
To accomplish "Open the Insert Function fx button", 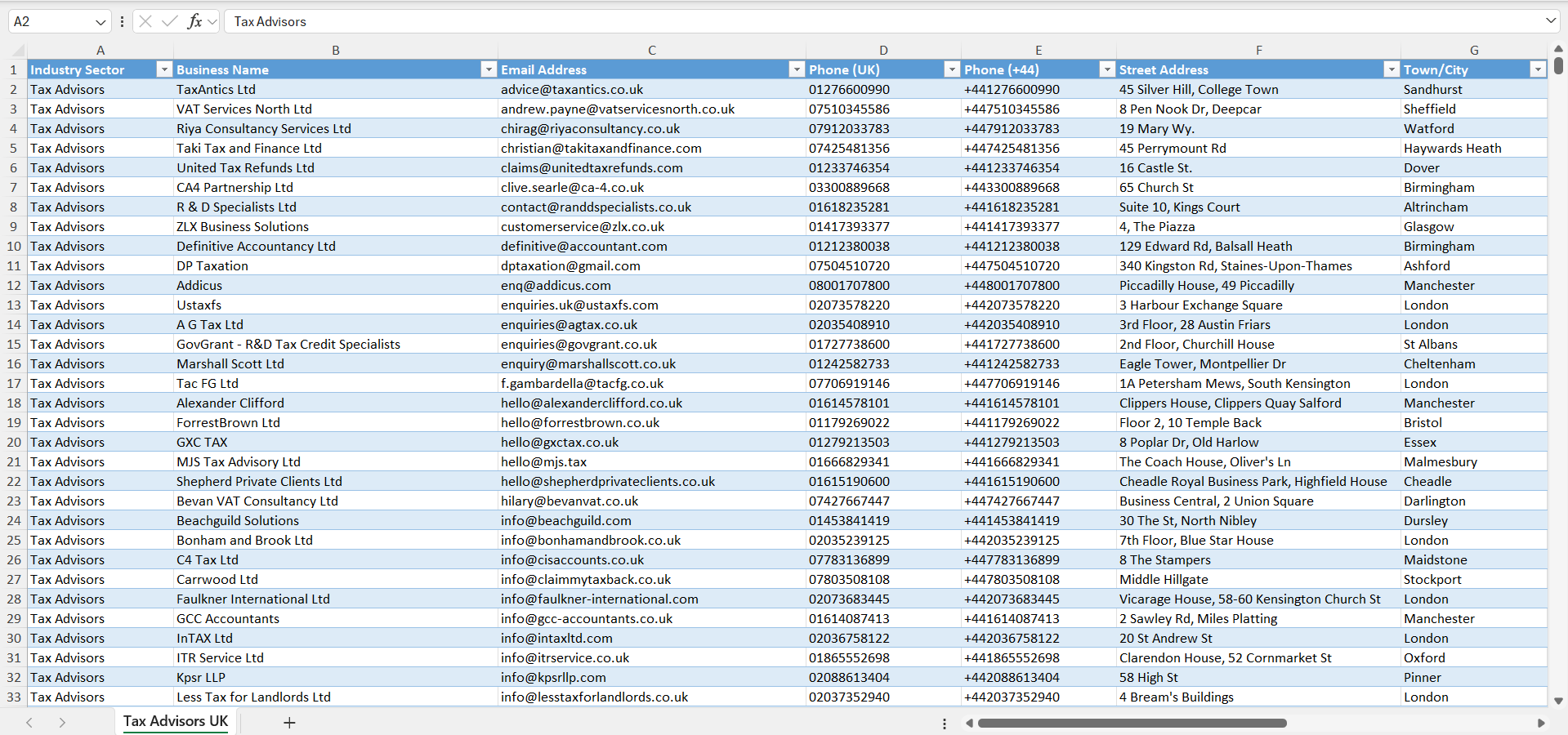I will click(194, 21).
